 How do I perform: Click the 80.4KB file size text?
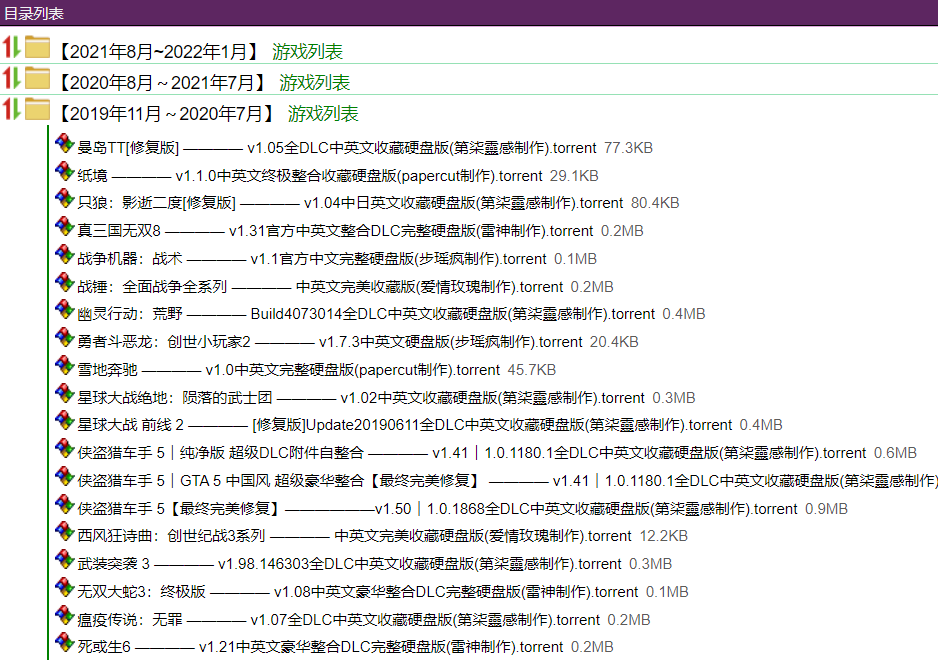point(655,203)
